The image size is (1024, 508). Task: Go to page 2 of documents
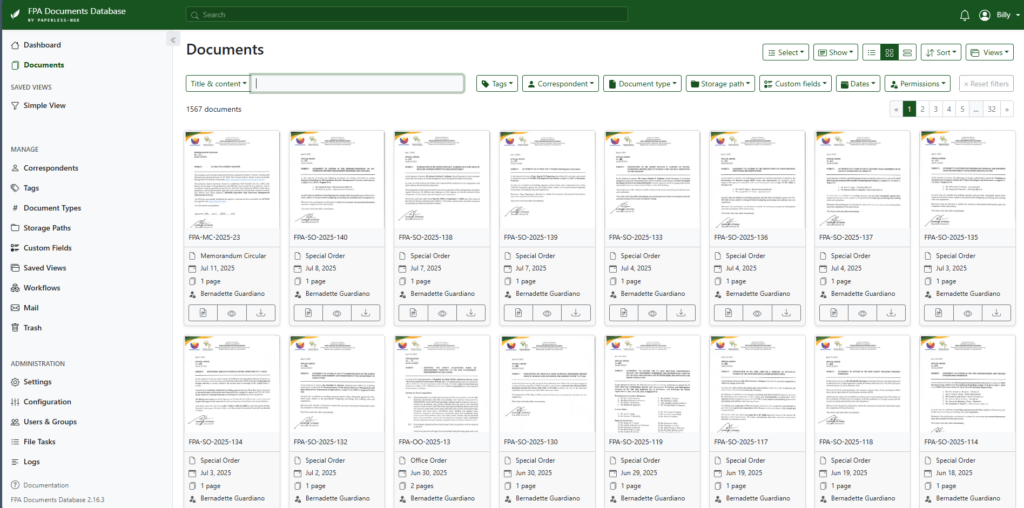pyautogui.click(x=923, y=109)
